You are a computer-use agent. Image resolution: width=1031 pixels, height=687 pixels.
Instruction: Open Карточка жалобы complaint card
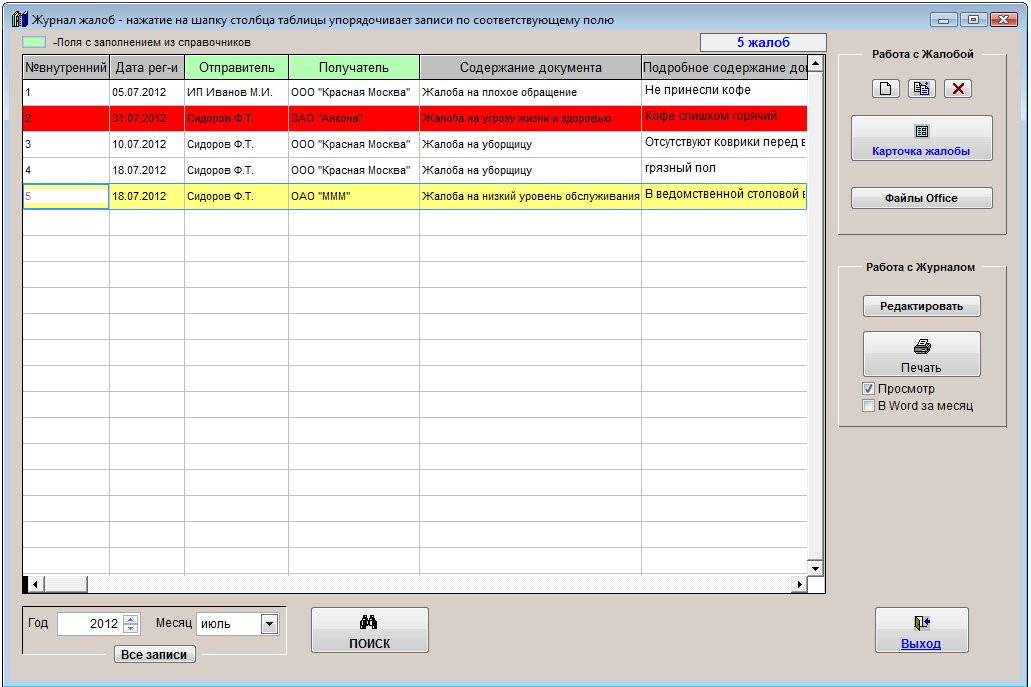click(x=921, y=139)
